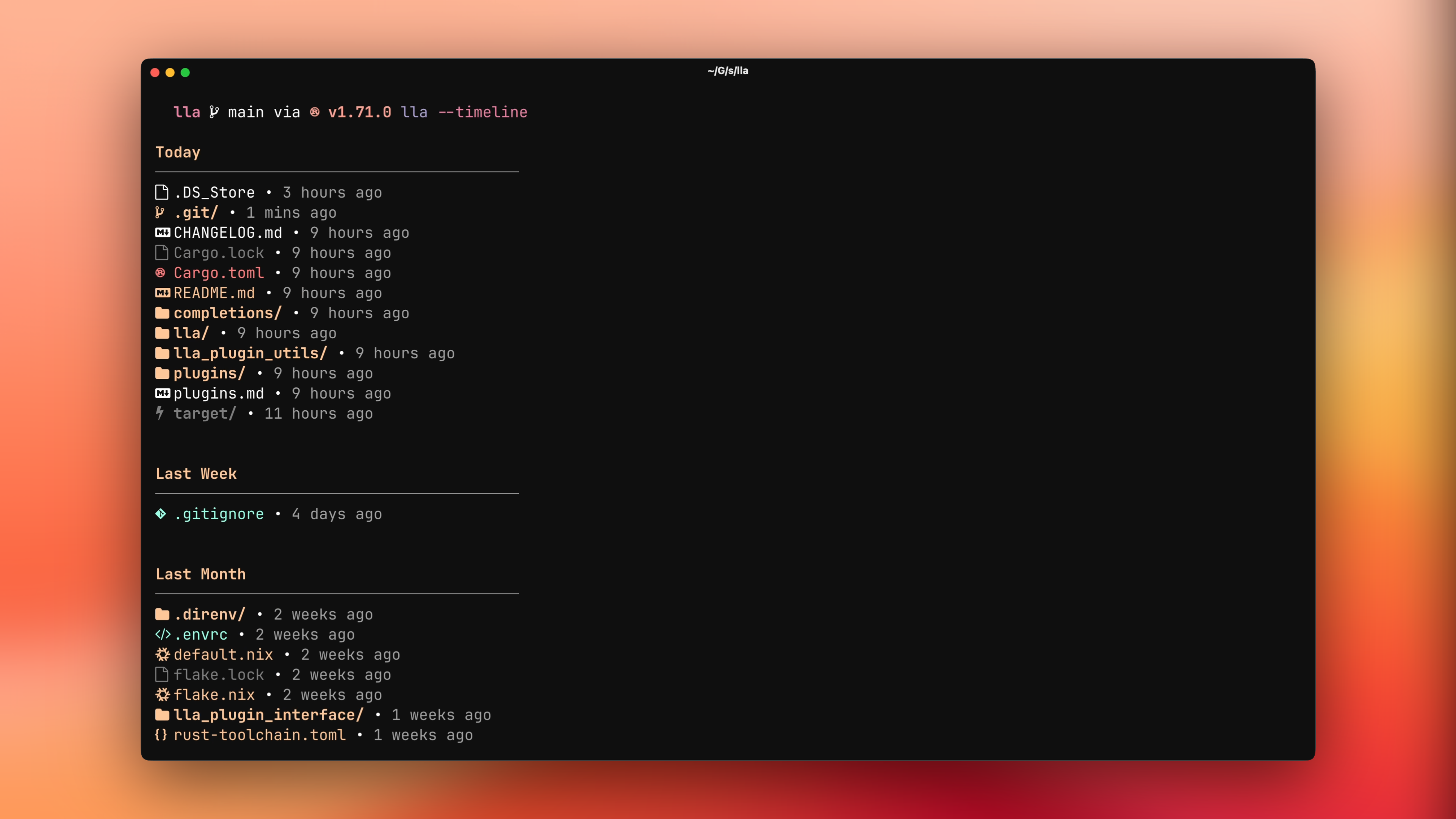
Task: Click the folder icon beside completions/
Action: click(x=162, y=313)
